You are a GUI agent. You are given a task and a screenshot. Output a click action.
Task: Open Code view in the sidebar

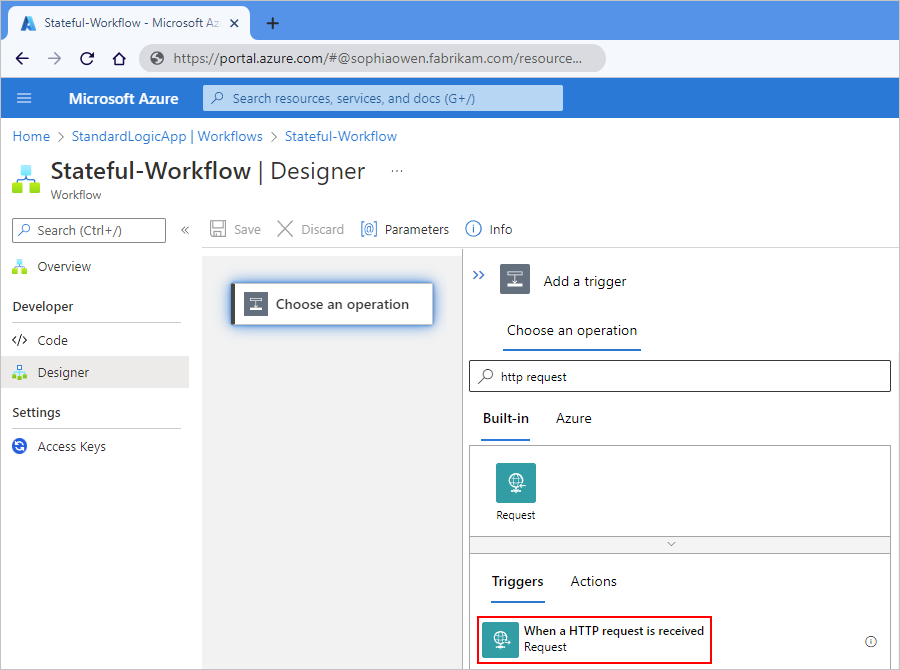[53, 340]
